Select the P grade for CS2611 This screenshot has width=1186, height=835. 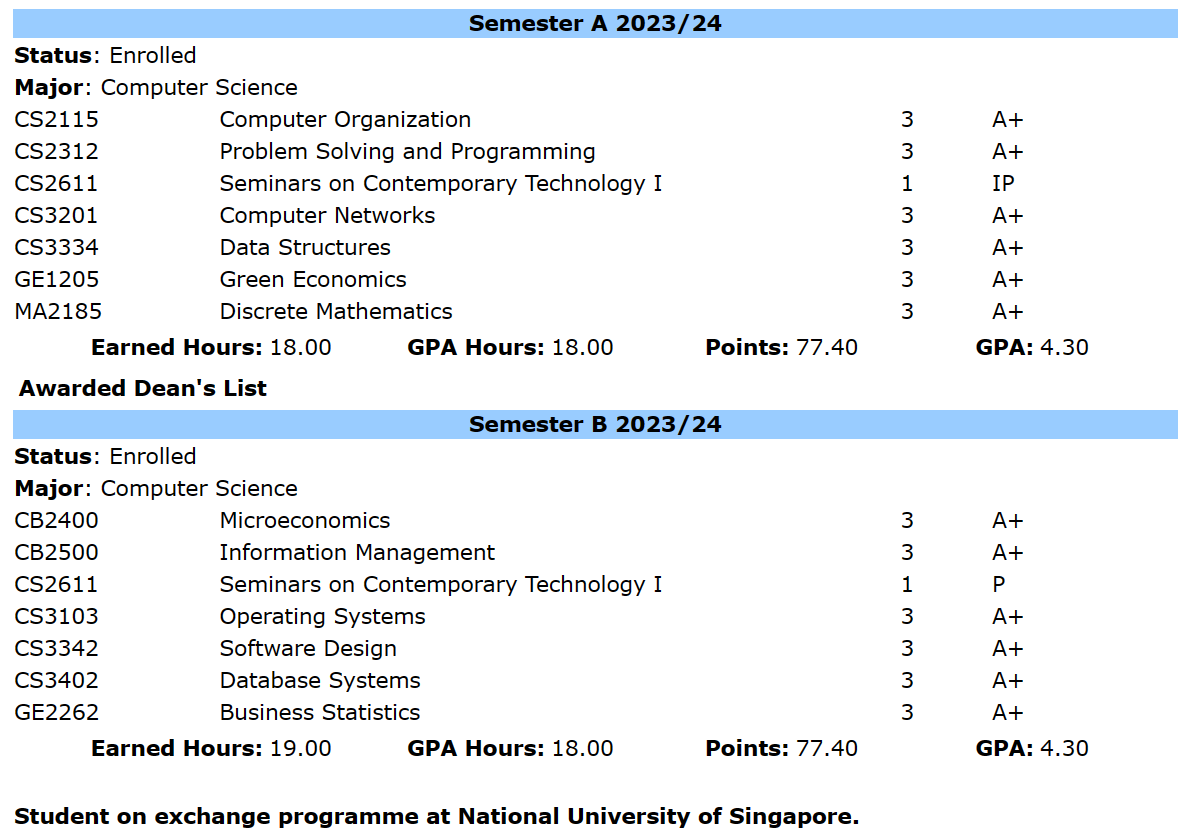tap(999, 585)
